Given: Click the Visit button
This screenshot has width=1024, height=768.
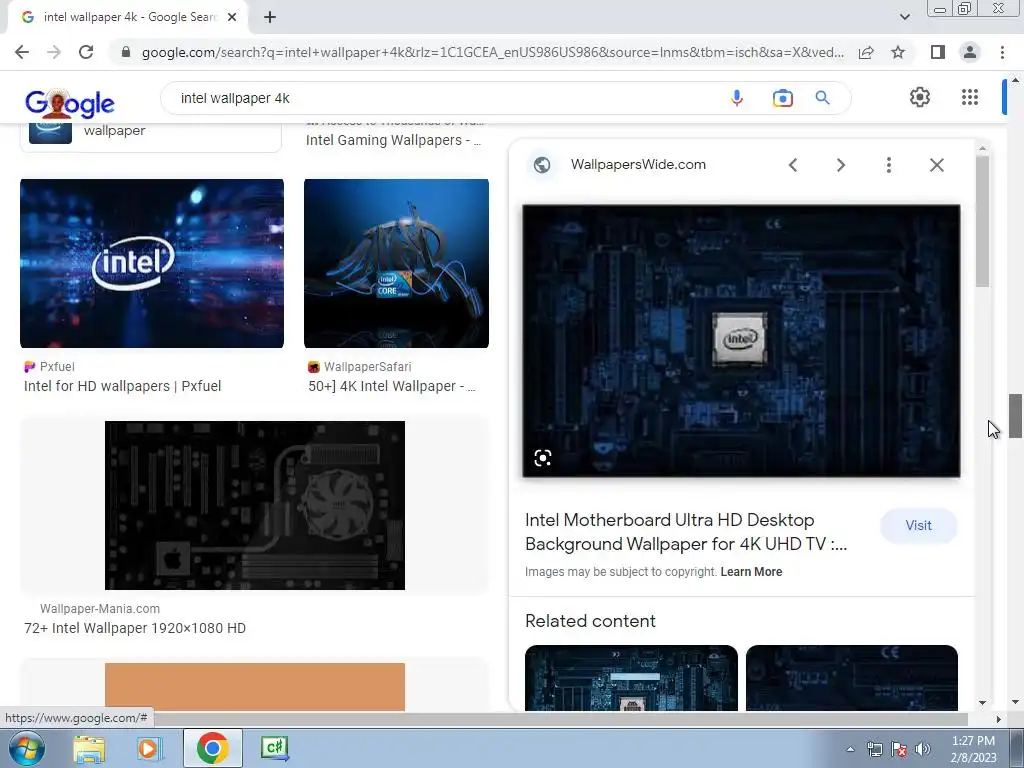Looking at the screenshot, I should 918,526.
